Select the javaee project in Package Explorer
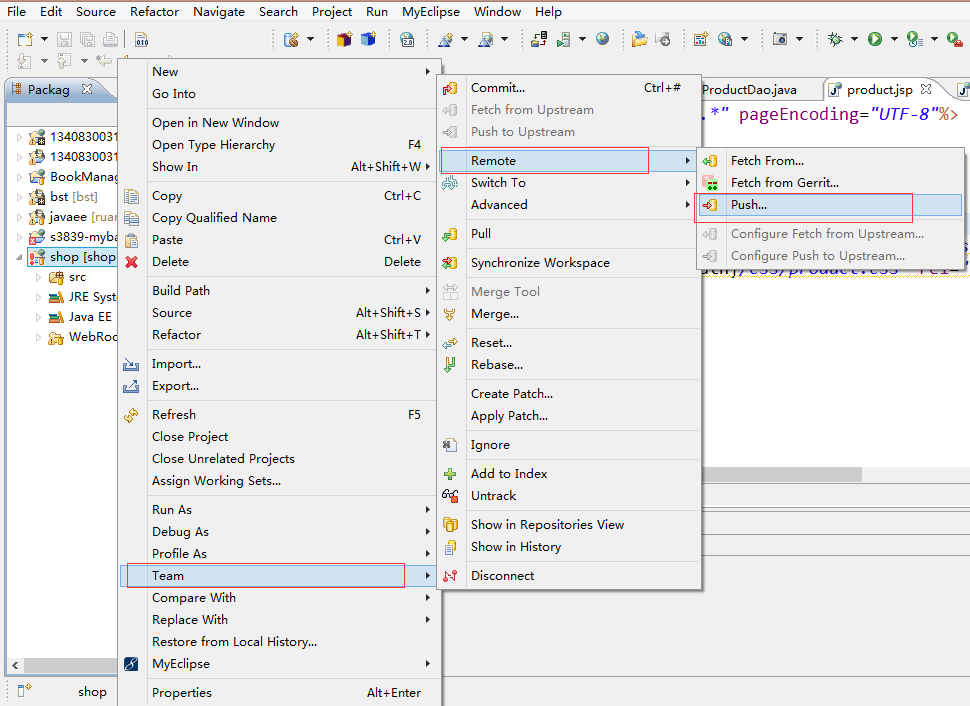The image size is (970, 706). 73,217
